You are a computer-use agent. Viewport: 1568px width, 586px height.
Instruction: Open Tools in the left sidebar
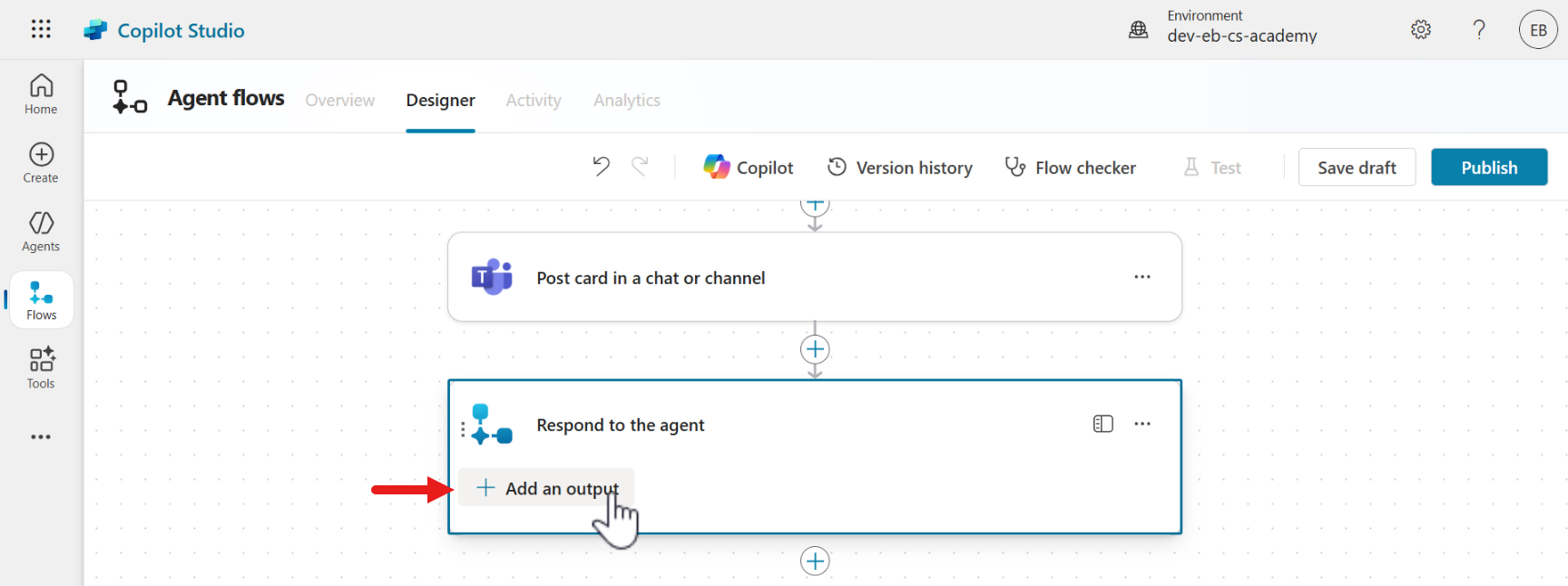coord(41,368)
